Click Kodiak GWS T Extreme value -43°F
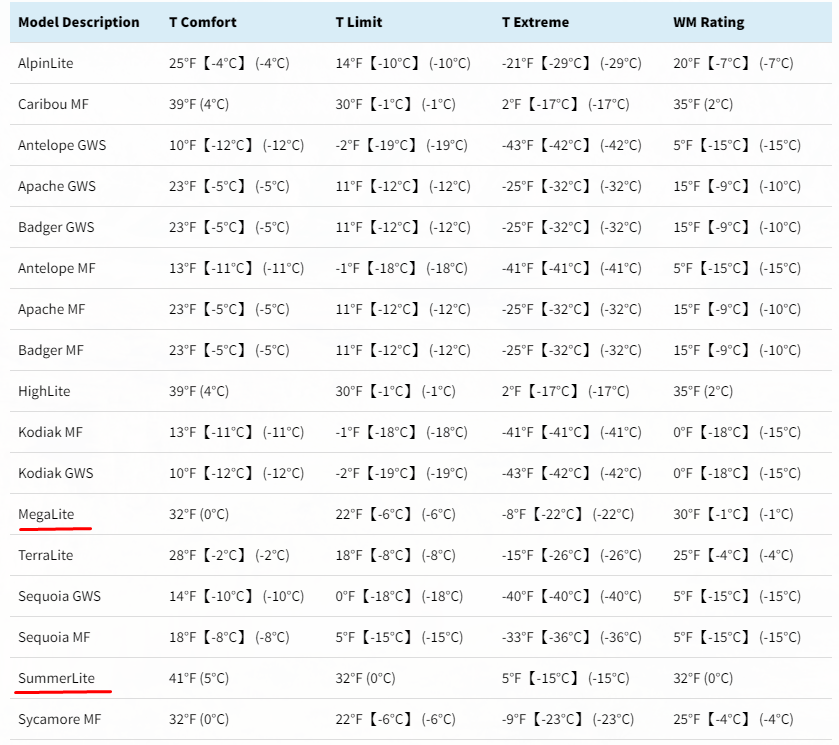 pos(517,473)
